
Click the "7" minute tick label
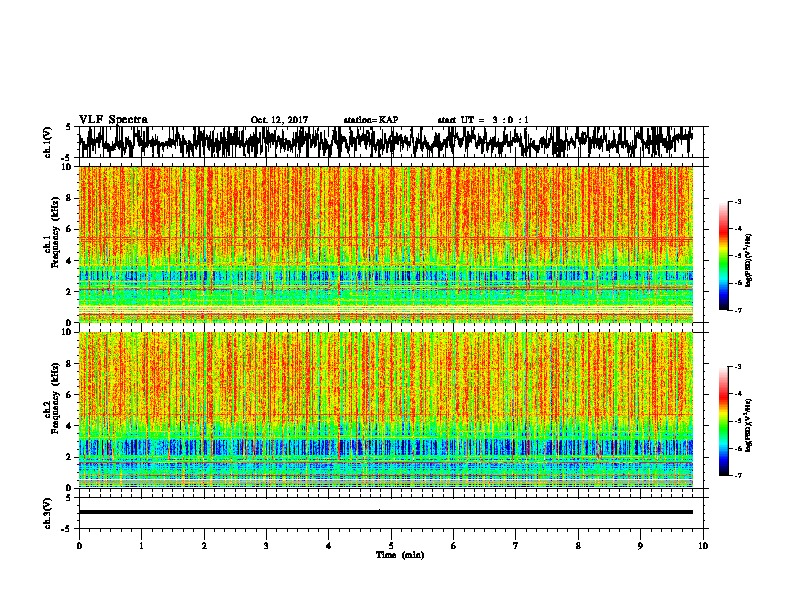516,546
